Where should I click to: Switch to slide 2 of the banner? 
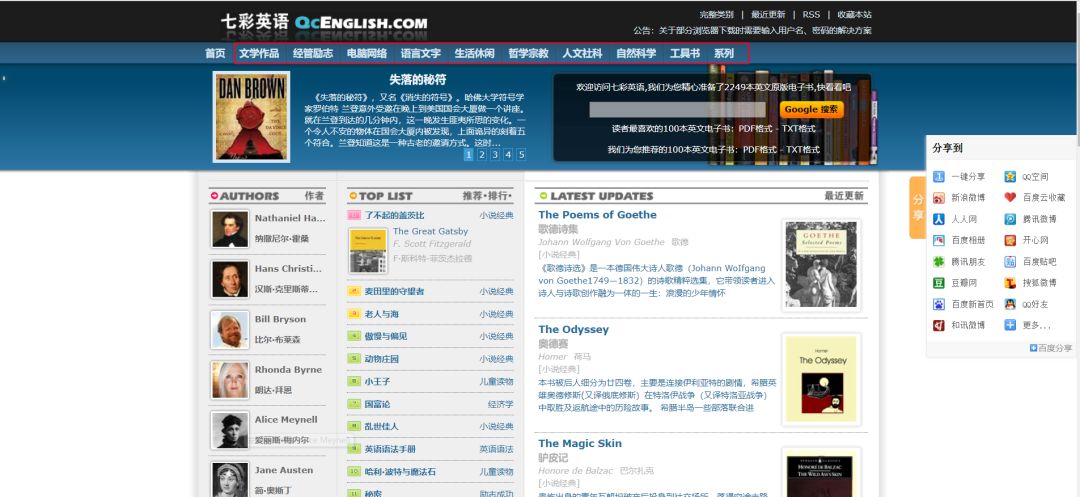482,155
